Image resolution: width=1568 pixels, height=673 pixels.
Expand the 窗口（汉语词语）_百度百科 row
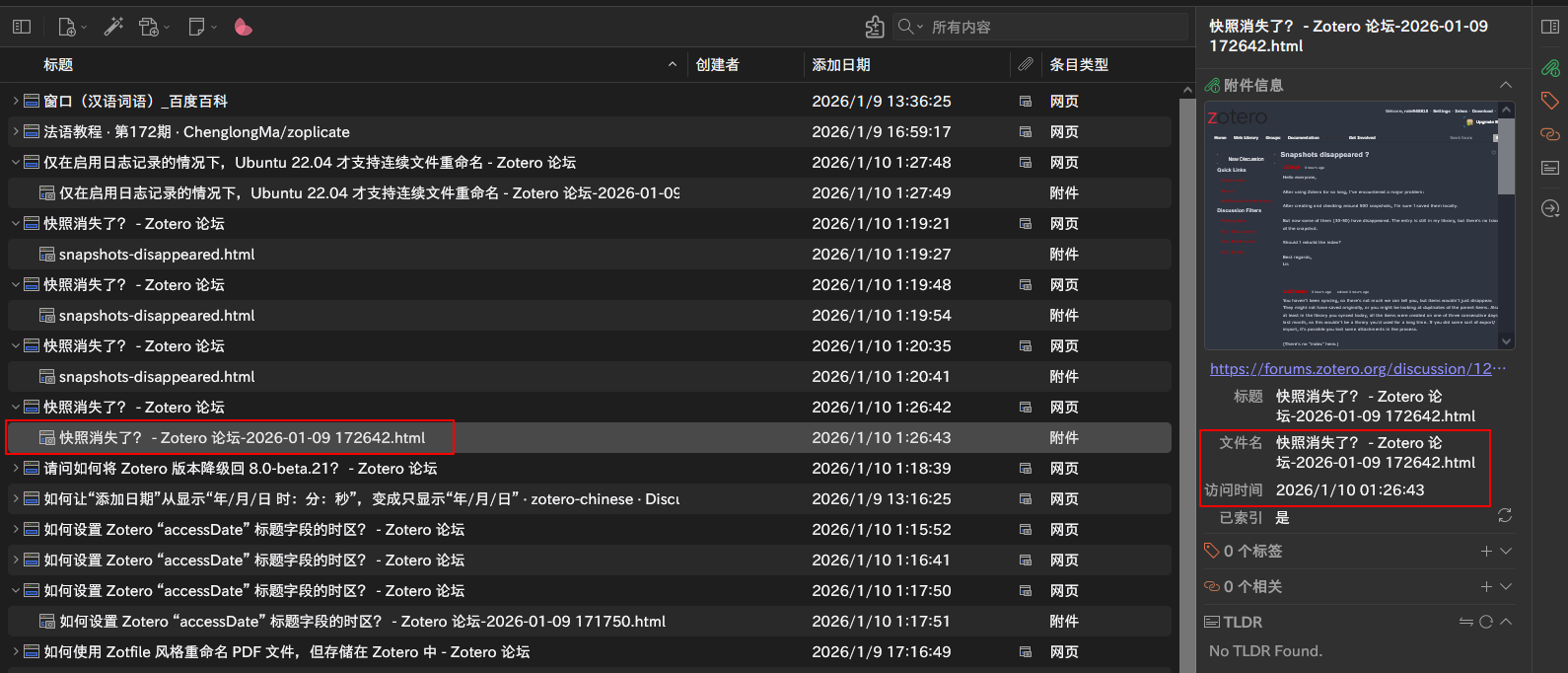point(16,101)
